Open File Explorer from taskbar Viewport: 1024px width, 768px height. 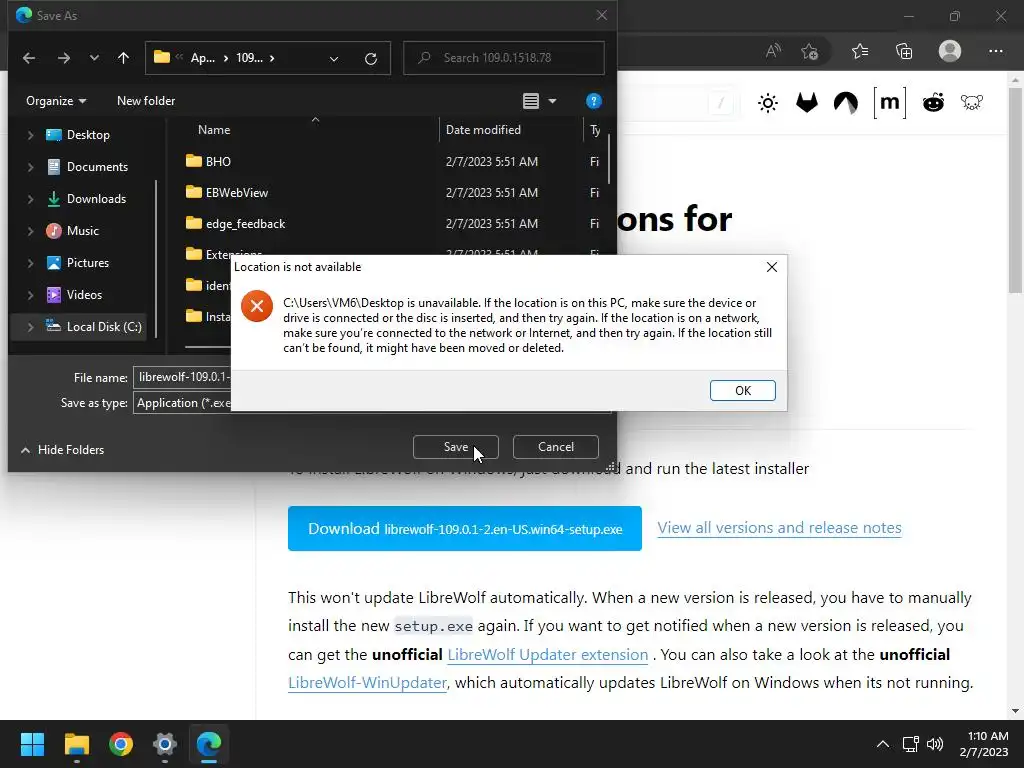point(76,744)
